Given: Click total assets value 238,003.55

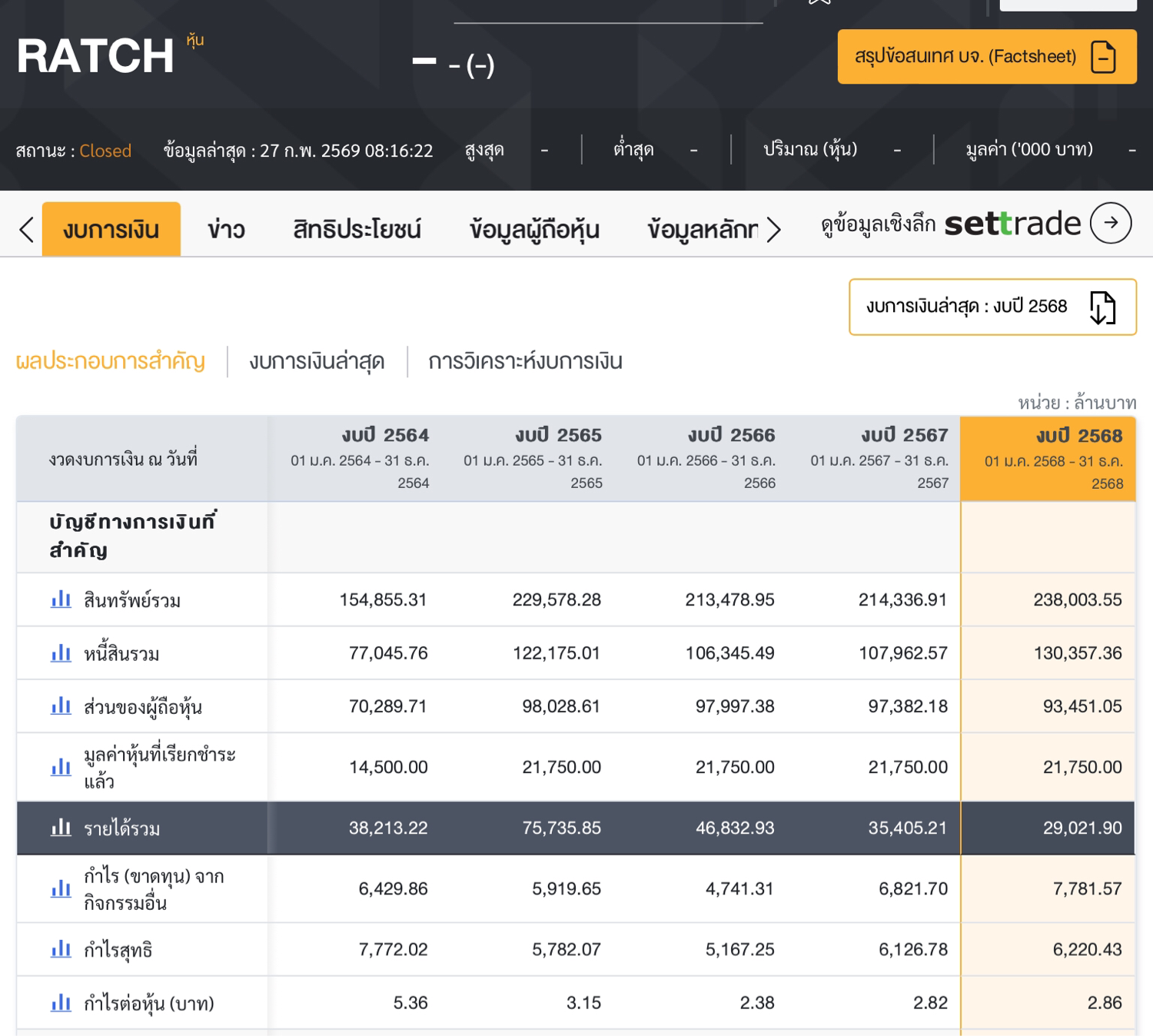Looking at the screenshot, I should click(1078, 599).
